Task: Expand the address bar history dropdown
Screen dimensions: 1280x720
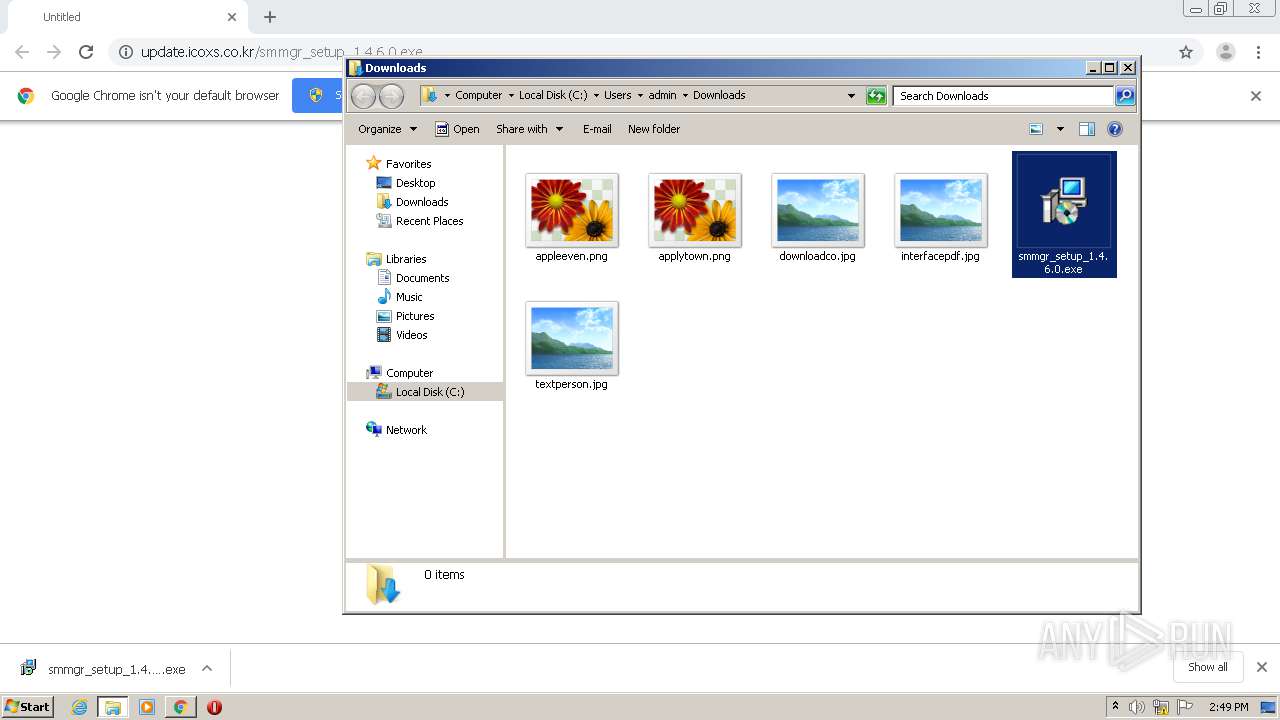Action: 851,96
